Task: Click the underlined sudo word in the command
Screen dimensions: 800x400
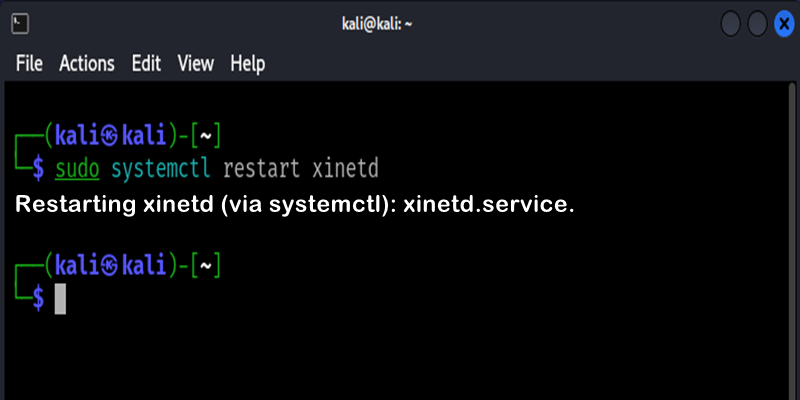Action: pos(77,167)
